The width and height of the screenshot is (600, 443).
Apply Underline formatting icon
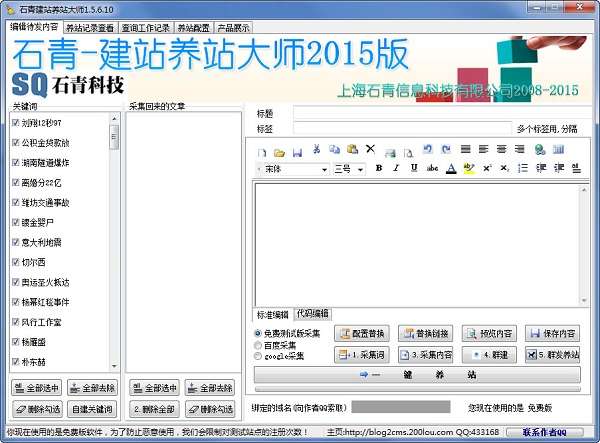(413, 168)
